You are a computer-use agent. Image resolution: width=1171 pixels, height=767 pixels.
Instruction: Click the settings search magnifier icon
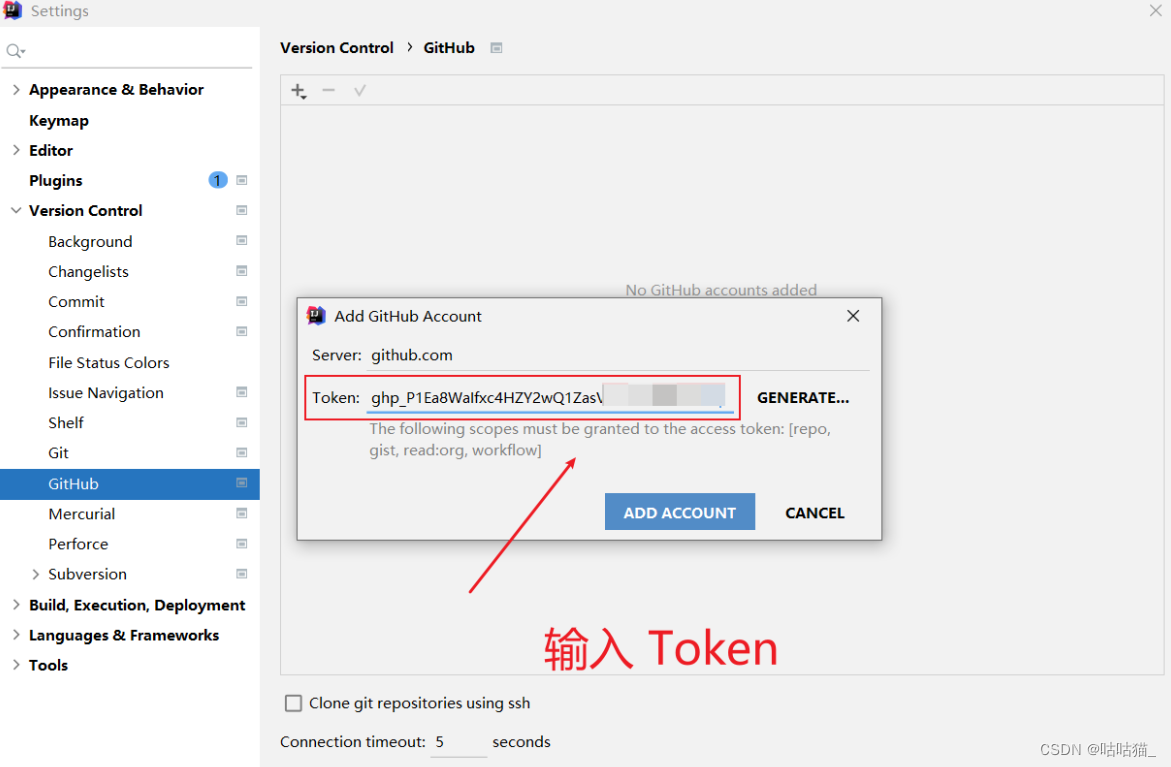pos(15,51)
